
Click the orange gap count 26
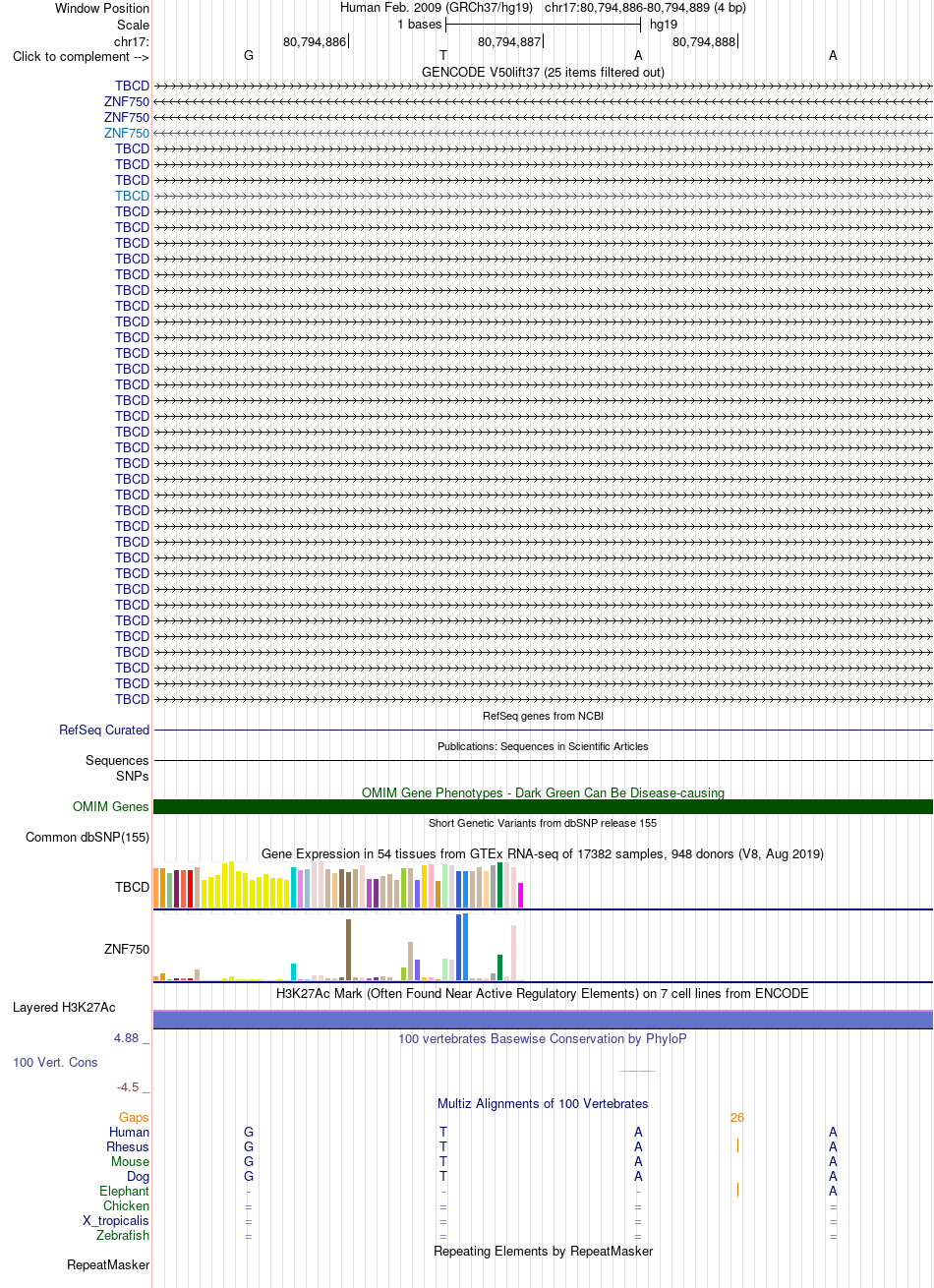pyautogui.click(x=737, y=1118)
